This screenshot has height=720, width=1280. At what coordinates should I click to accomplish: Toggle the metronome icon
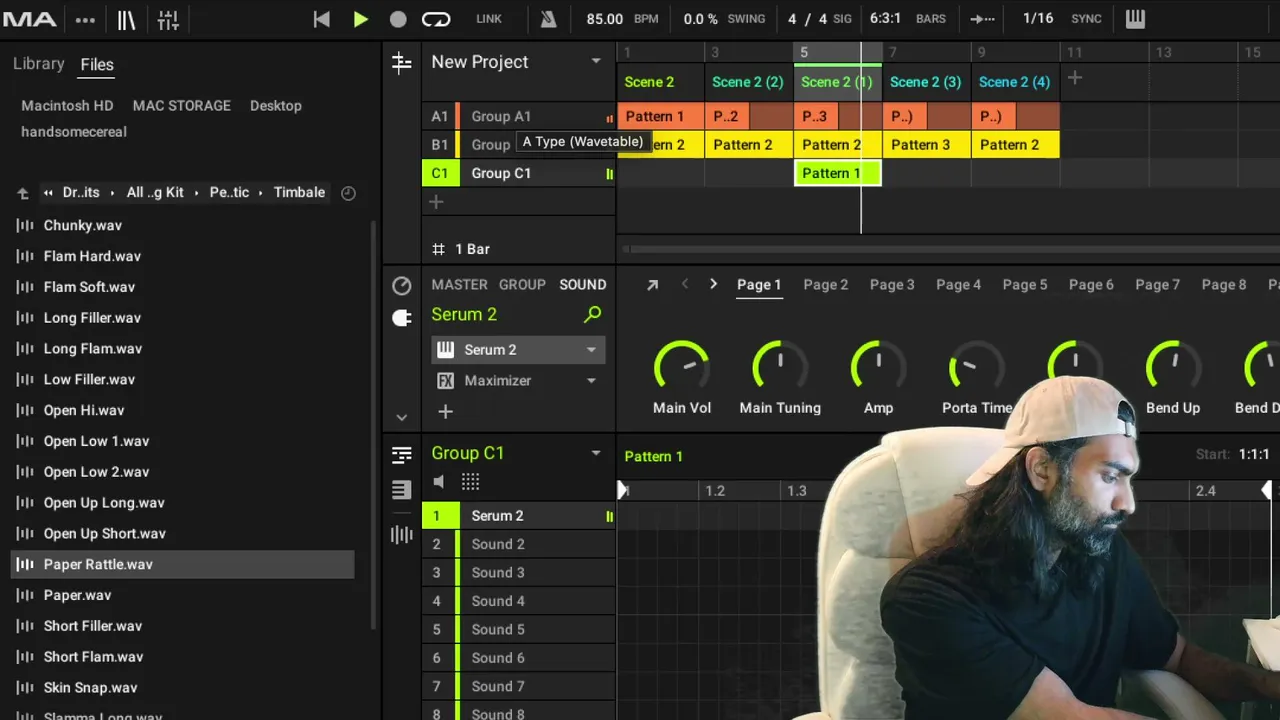[548, 19]
